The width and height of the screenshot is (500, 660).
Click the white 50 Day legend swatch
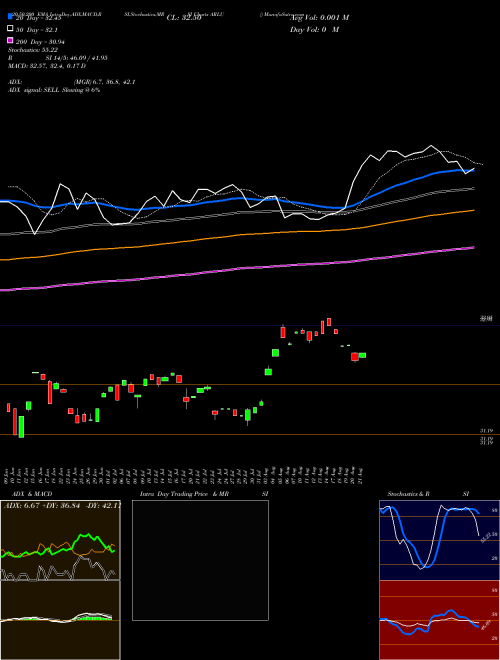10,29
